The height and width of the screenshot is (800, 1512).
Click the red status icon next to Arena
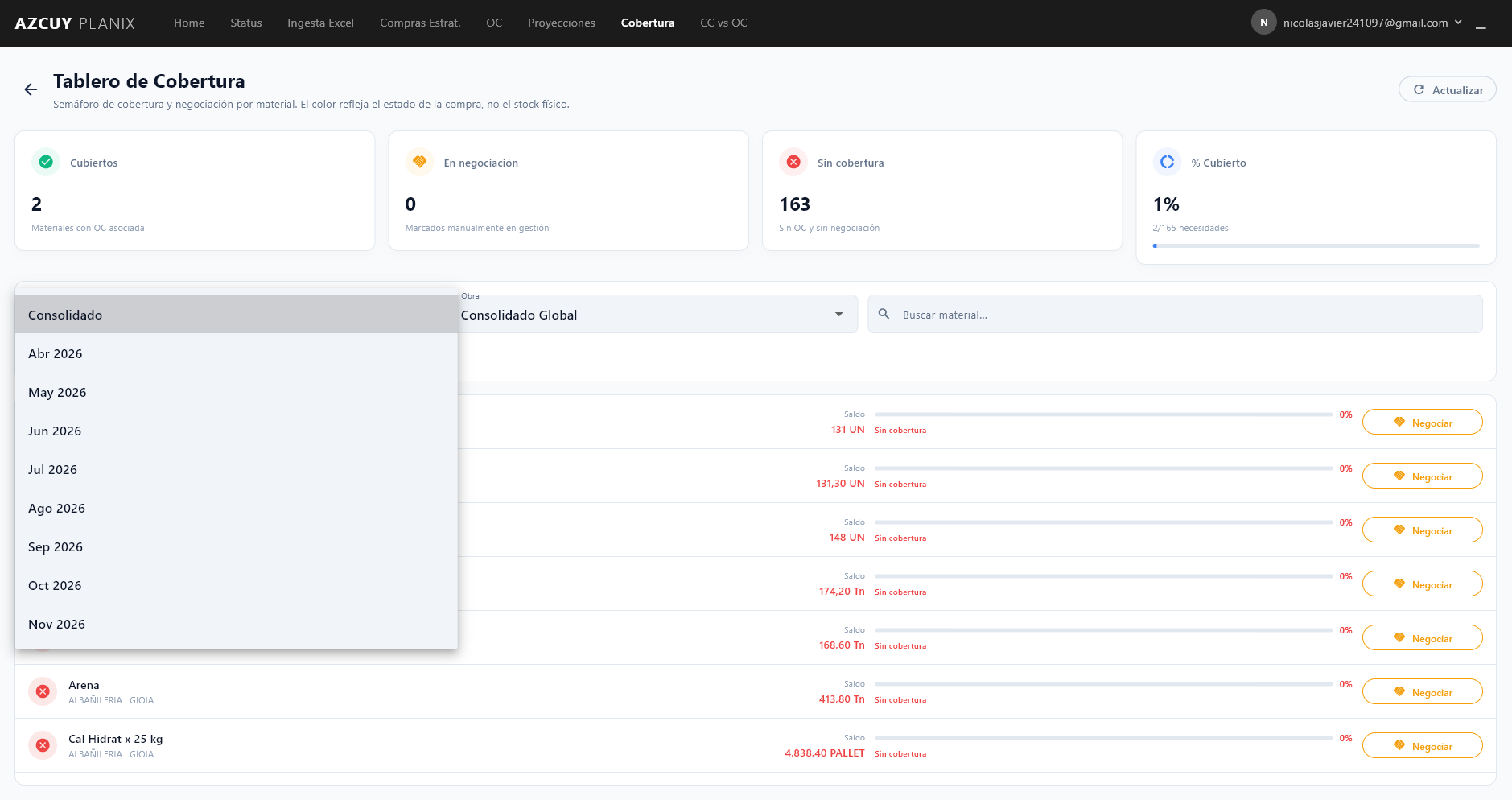[43, 691]
